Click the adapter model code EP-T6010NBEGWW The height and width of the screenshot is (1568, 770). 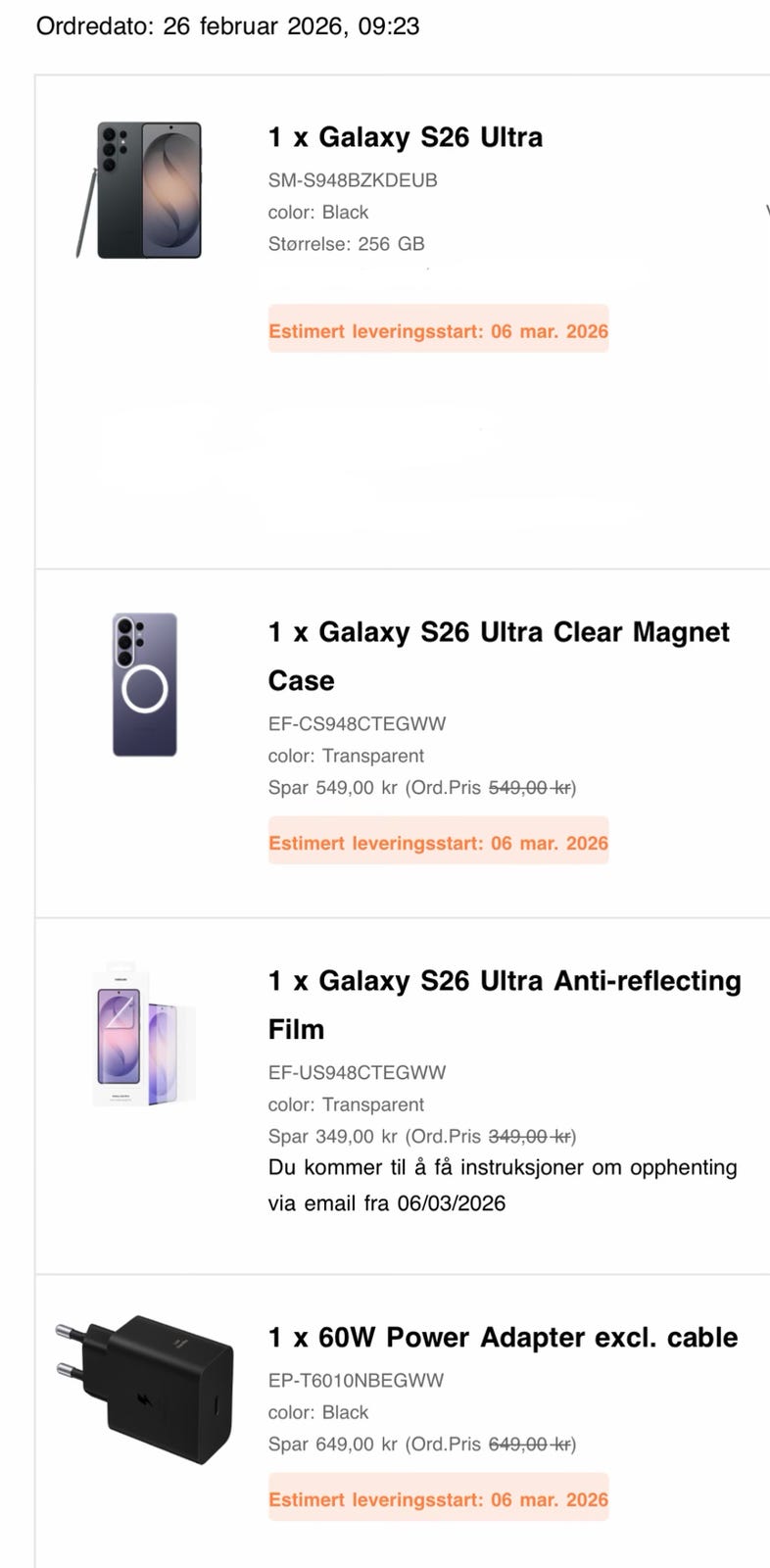[356, 1381]
